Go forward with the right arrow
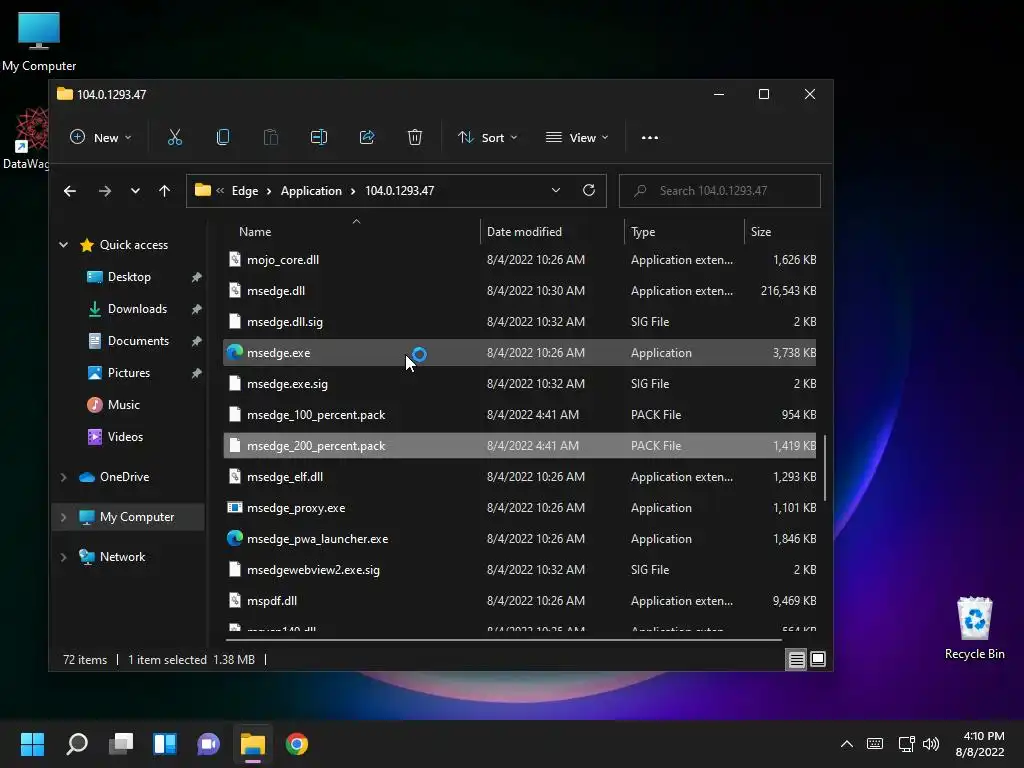The width and height of the screenshot is (1024, 768). click(104, 191)
